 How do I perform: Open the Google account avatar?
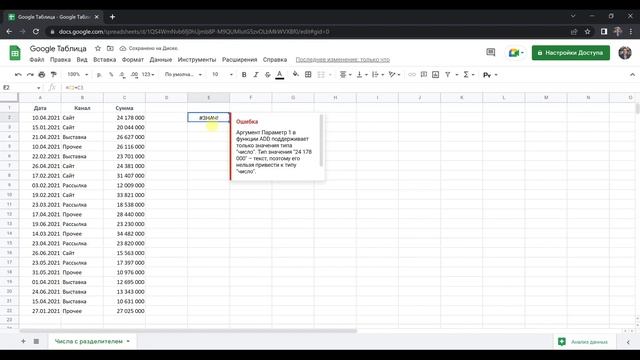pos(625,53)
